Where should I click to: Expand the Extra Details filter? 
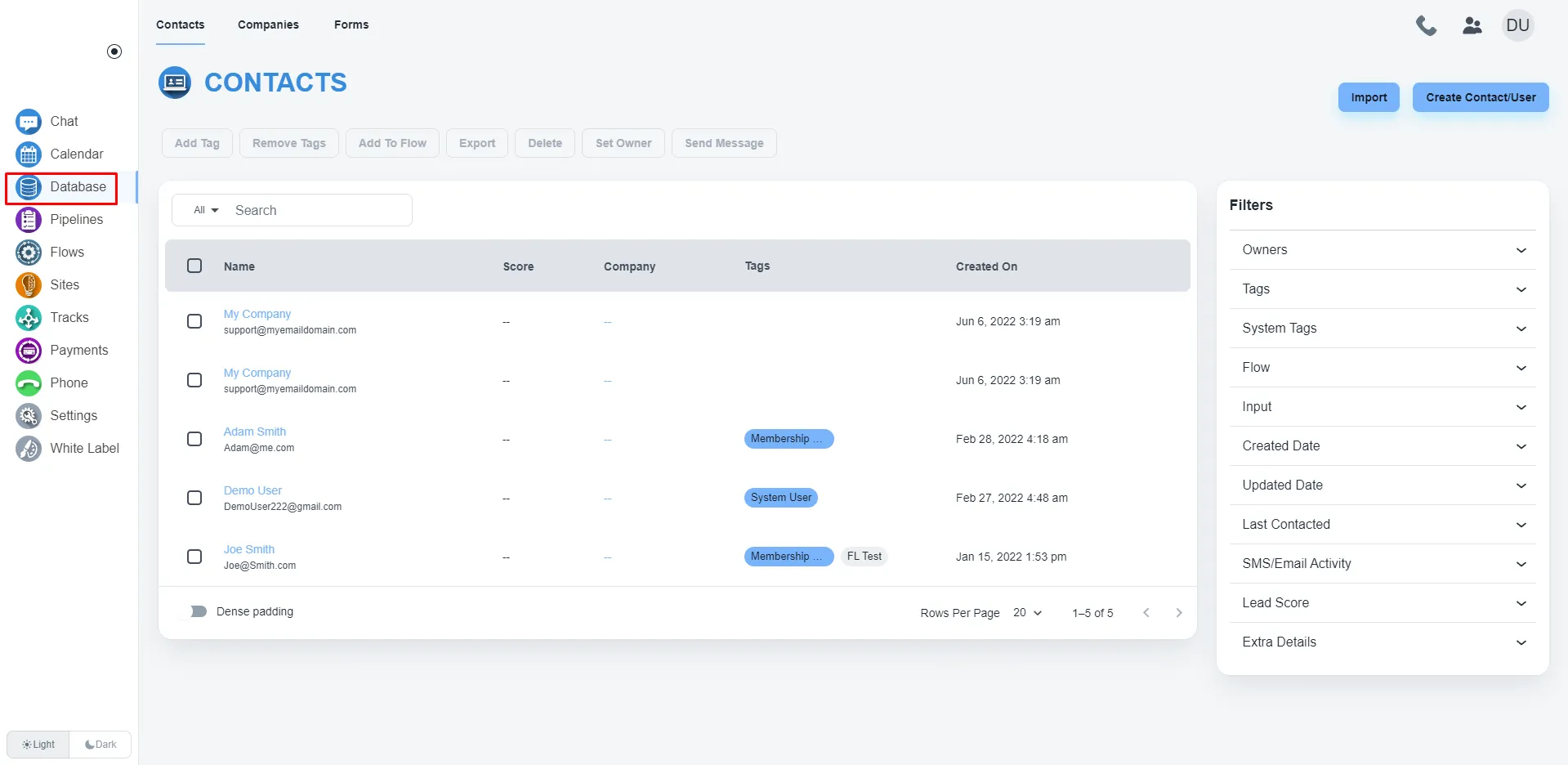(x=1383, y=642)
